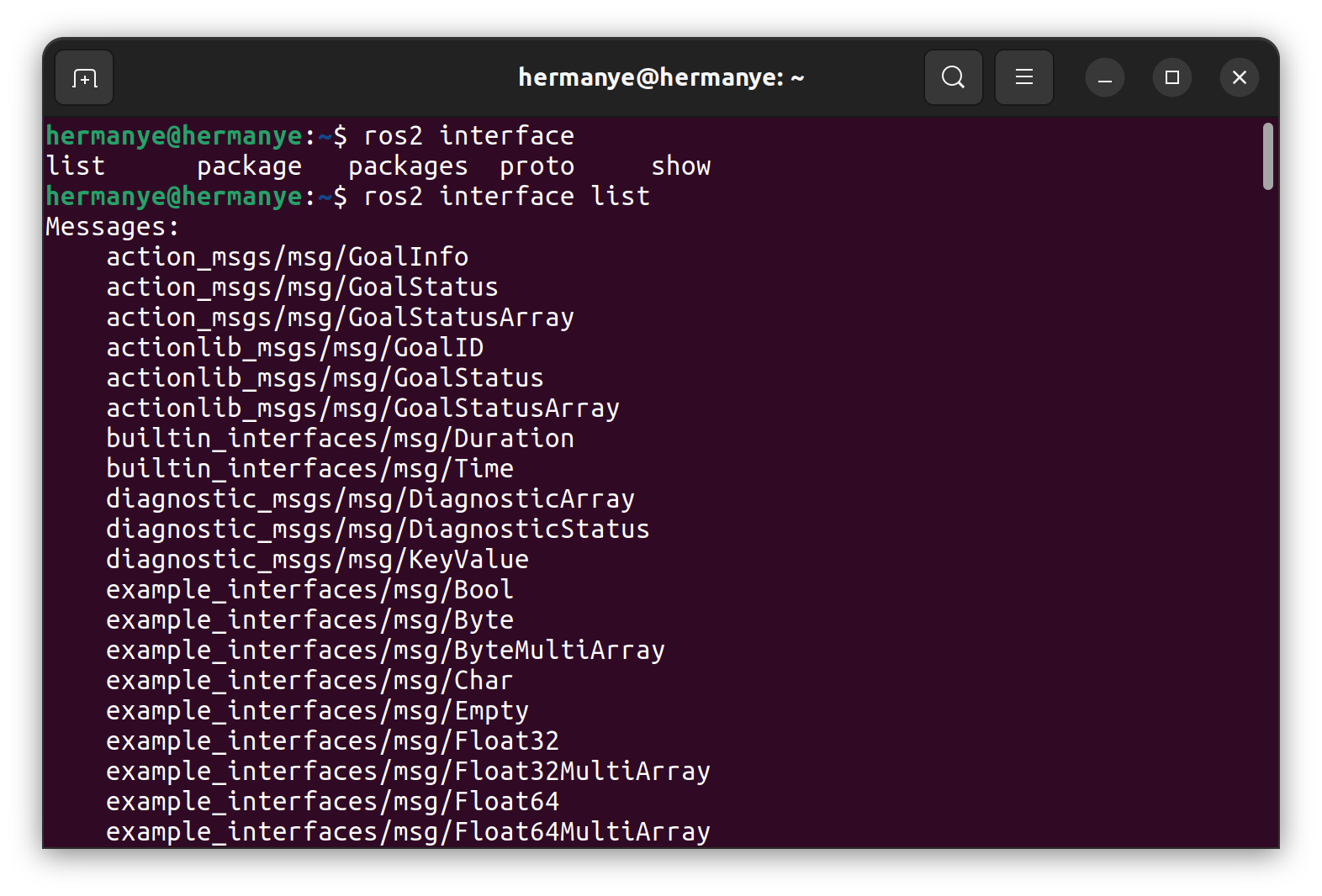
Task: Click the 'Messages:' heading line
Action: pos(113,227)
